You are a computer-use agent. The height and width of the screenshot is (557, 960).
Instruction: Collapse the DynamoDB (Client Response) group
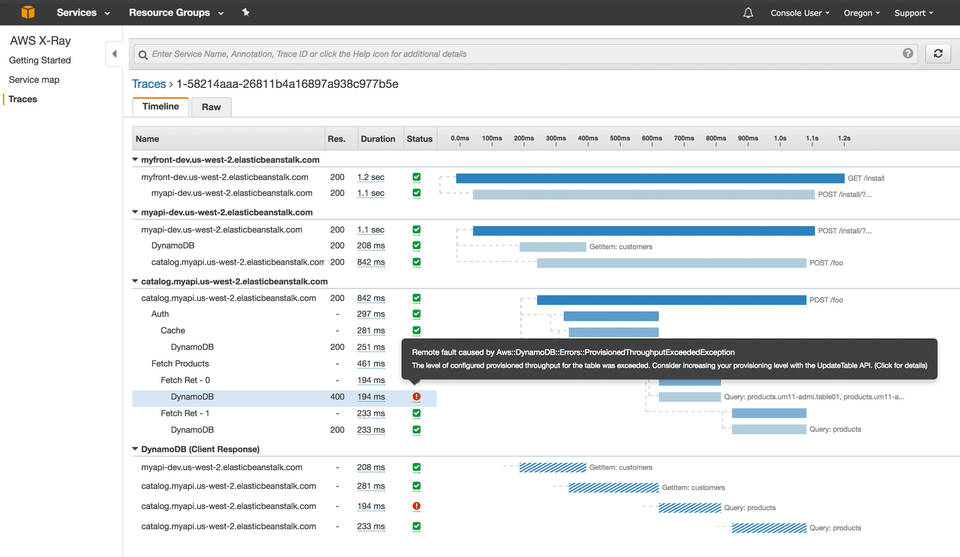click(x=136, y=450)
